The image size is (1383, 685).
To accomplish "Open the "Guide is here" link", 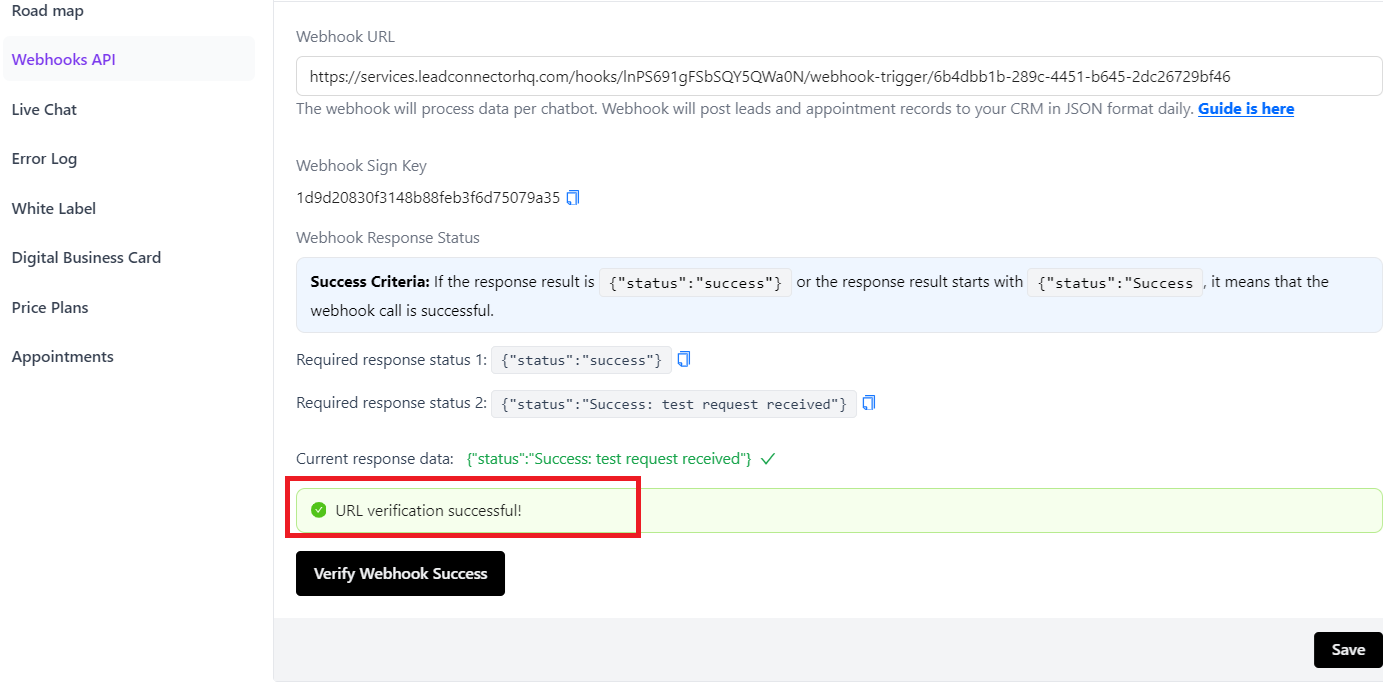I will click(x=1245, y=109).
